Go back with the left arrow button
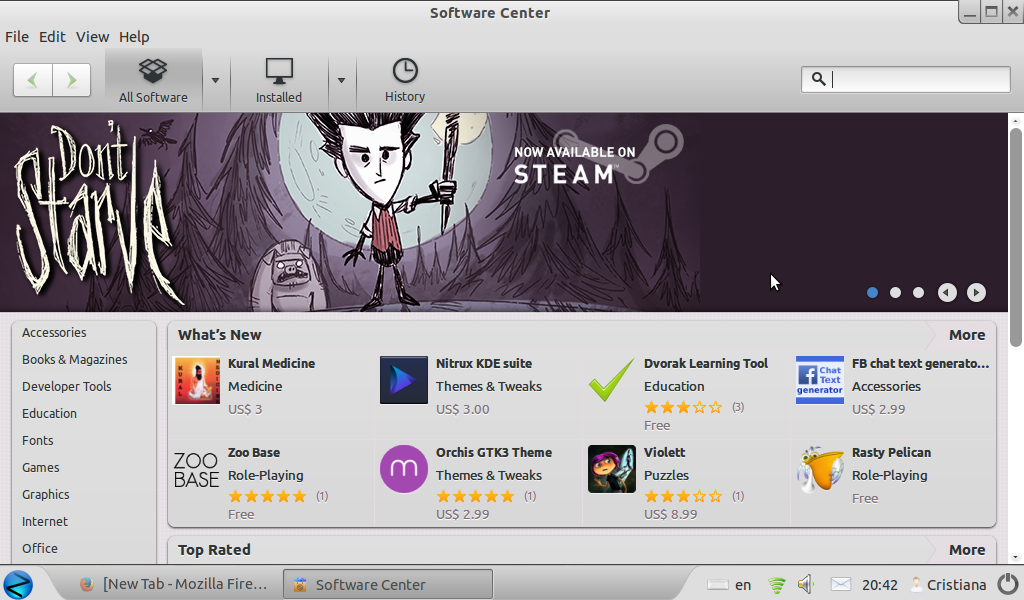The image size is (1024, 600). click(x=33, y=80)
